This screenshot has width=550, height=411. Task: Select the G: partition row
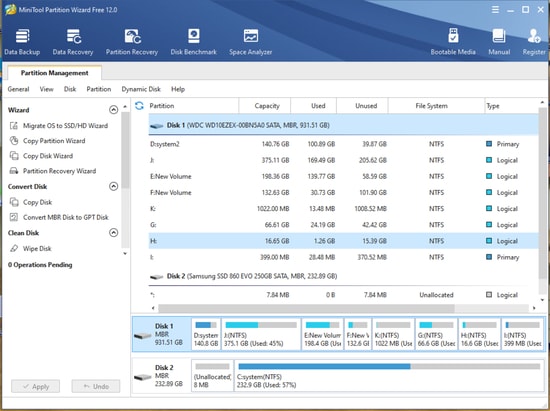click(x=343, y=224)
